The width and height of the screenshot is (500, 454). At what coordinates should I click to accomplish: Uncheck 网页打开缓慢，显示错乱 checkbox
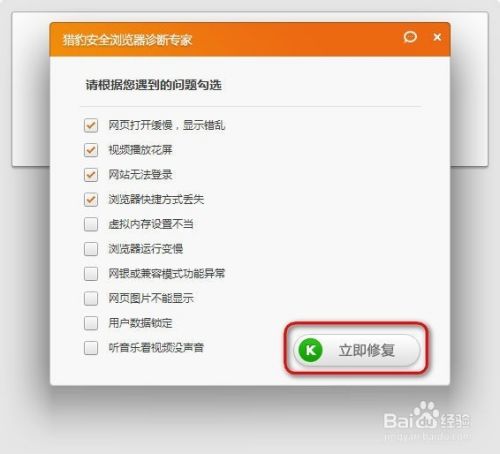tap(91, 125)
